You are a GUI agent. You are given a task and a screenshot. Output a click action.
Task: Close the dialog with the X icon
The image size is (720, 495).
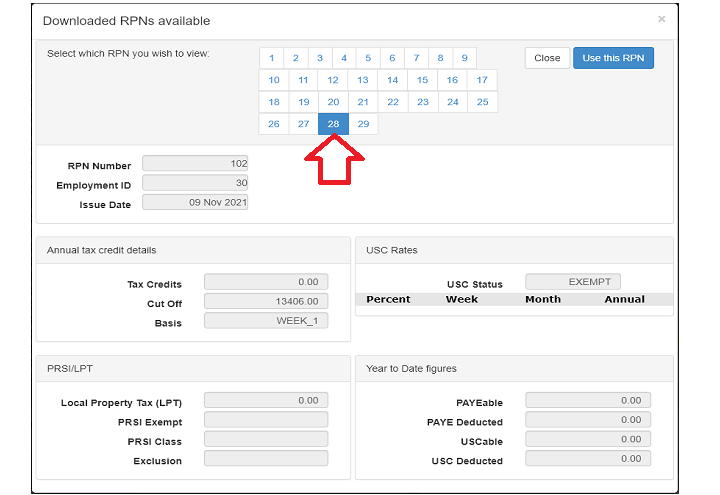661,19
